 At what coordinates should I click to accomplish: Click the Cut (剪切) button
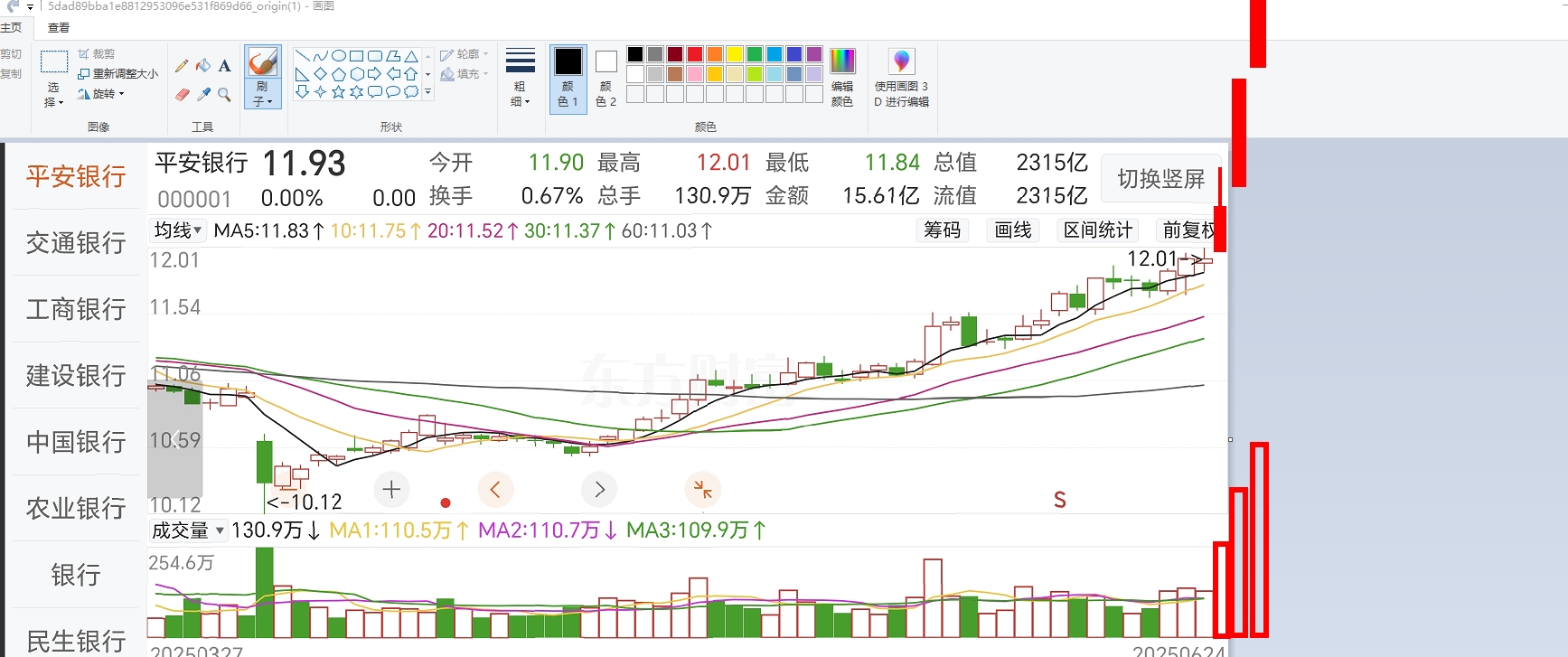11,54
